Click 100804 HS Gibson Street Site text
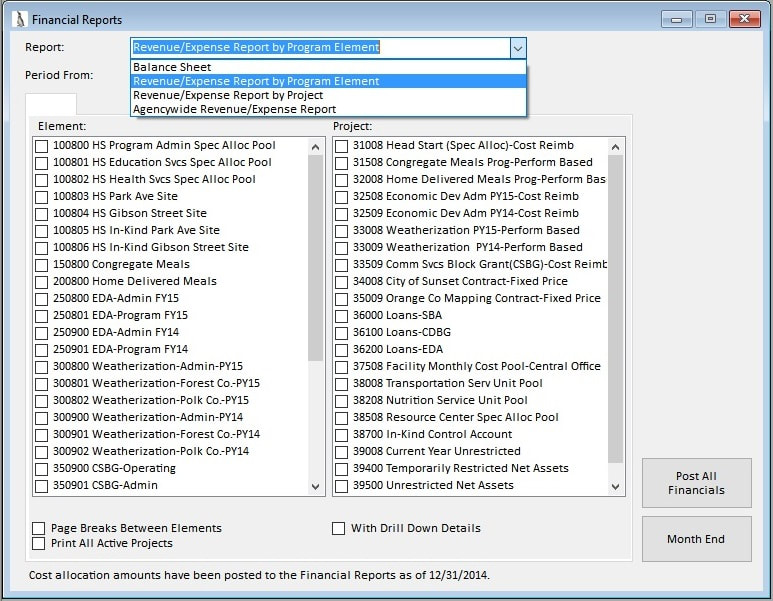773x601 pixels. tap(130, 213)
